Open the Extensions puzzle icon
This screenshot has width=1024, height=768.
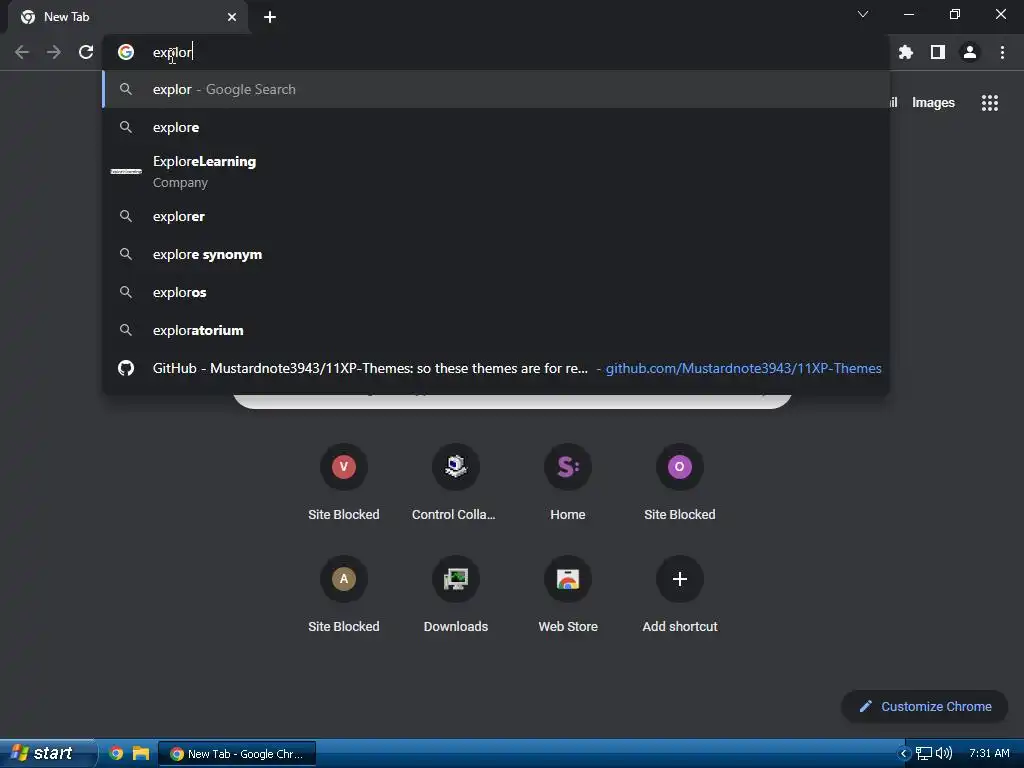(906, 52)
